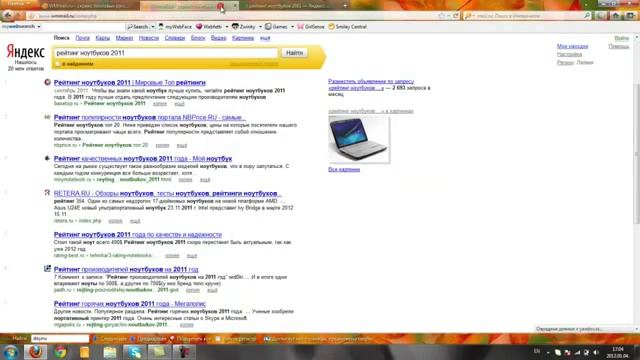Viewport: 640px width, 360px height.
Task: Expand the Games dropdown arrow
Action: pos(292,27)
